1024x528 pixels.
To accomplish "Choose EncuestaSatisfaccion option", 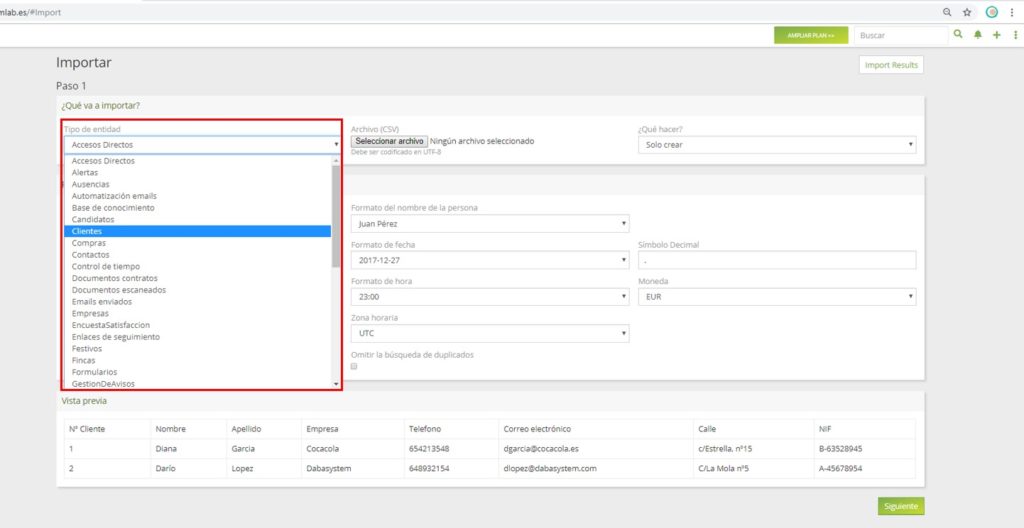I will click(x=198, y=325).
